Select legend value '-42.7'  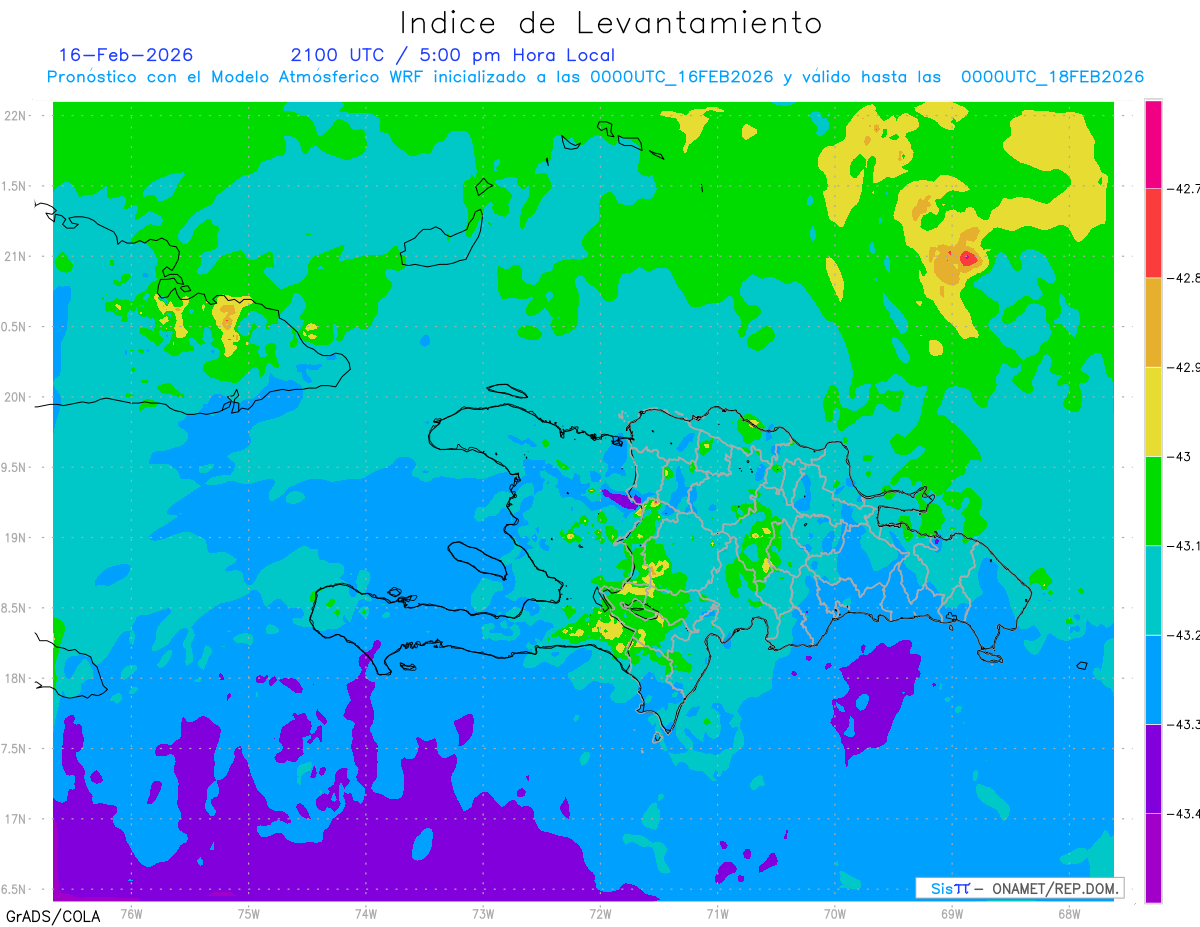point(1183,188)
